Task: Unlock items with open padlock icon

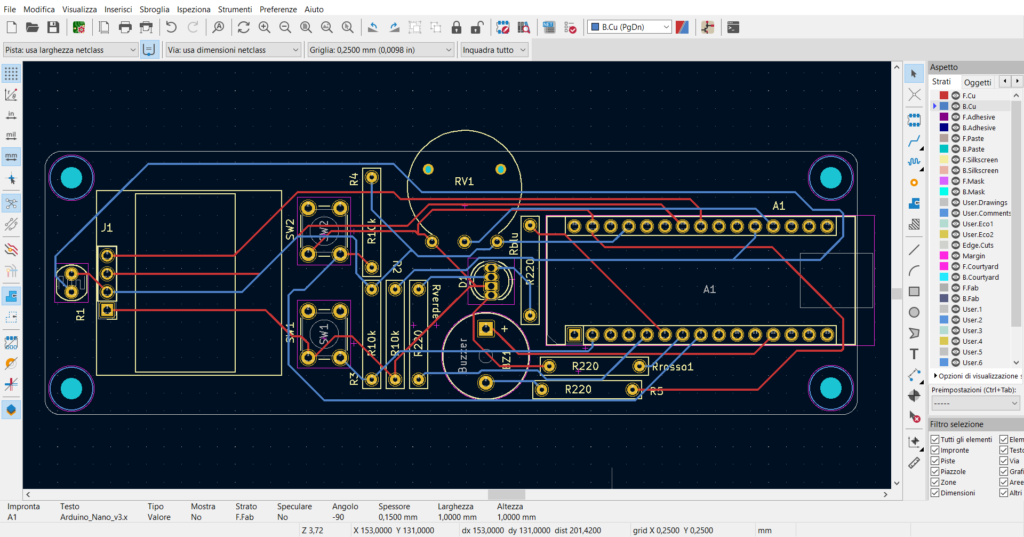Action: pos(477,27)
